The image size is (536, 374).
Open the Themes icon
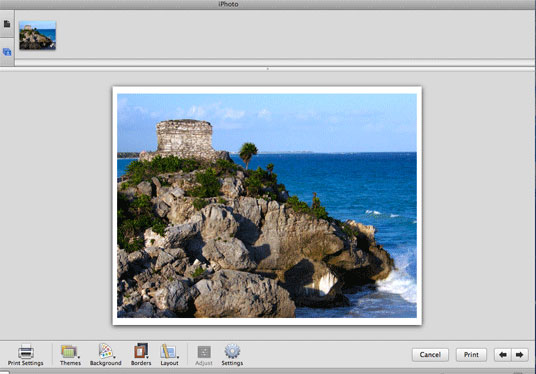[69, 351]
